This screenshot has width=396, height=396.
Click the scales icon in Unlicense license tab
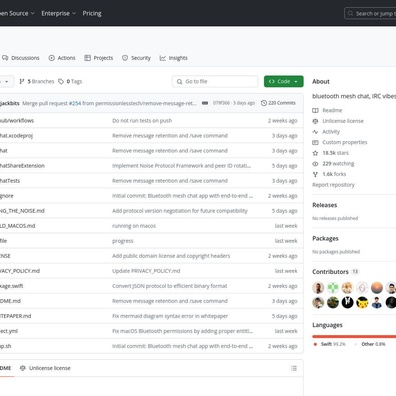(23, 368)
